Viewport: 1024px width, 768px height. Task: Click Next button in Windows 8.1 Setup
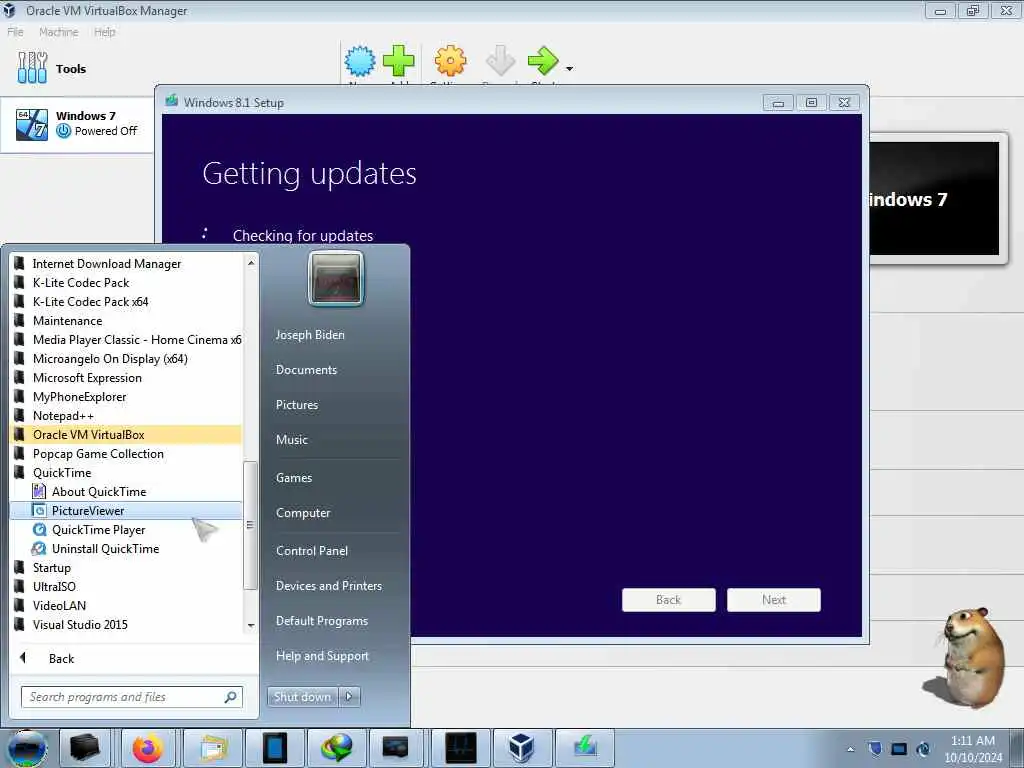pos(774,600)
